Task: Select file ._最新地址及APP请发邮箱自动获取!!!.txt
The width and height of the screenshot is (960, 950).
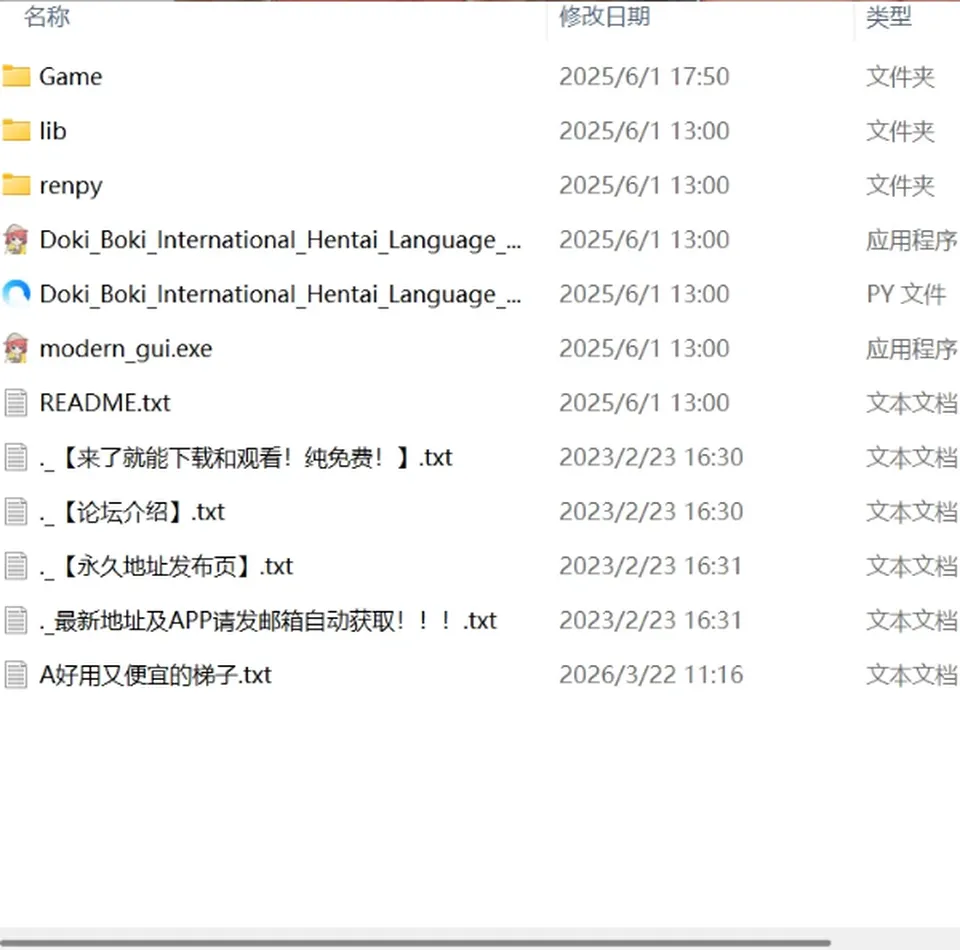Action: [268, 621]
